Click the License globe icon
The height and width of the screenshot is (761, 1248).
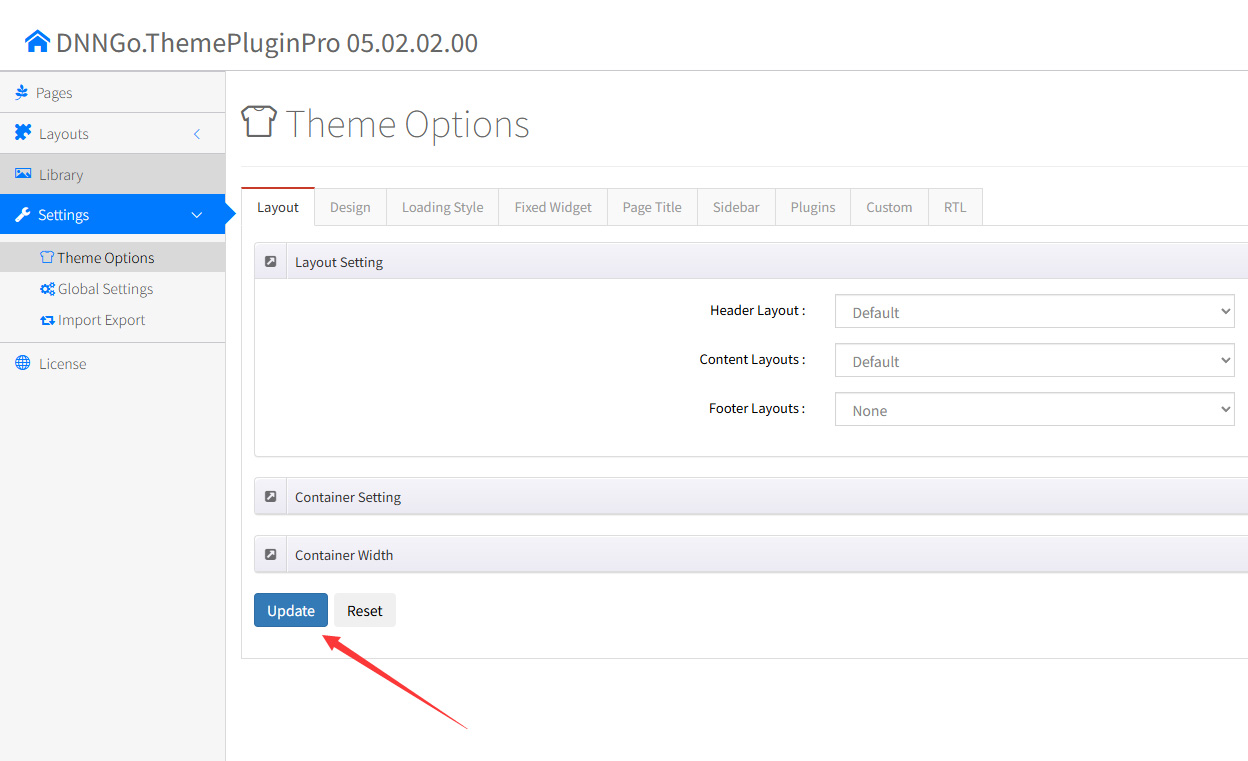(23, 363)
